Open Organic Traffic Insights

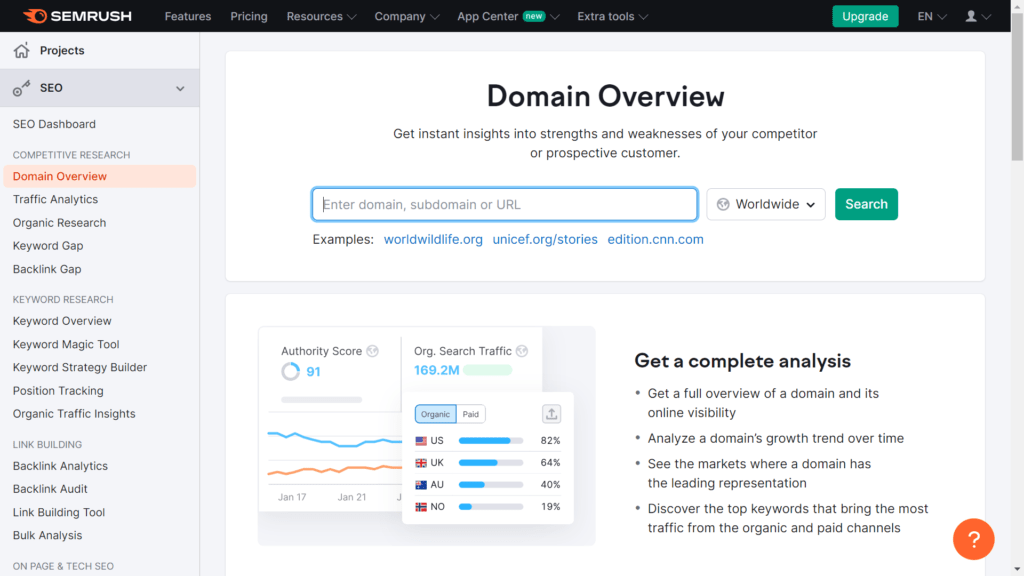[x=74, y=413]
